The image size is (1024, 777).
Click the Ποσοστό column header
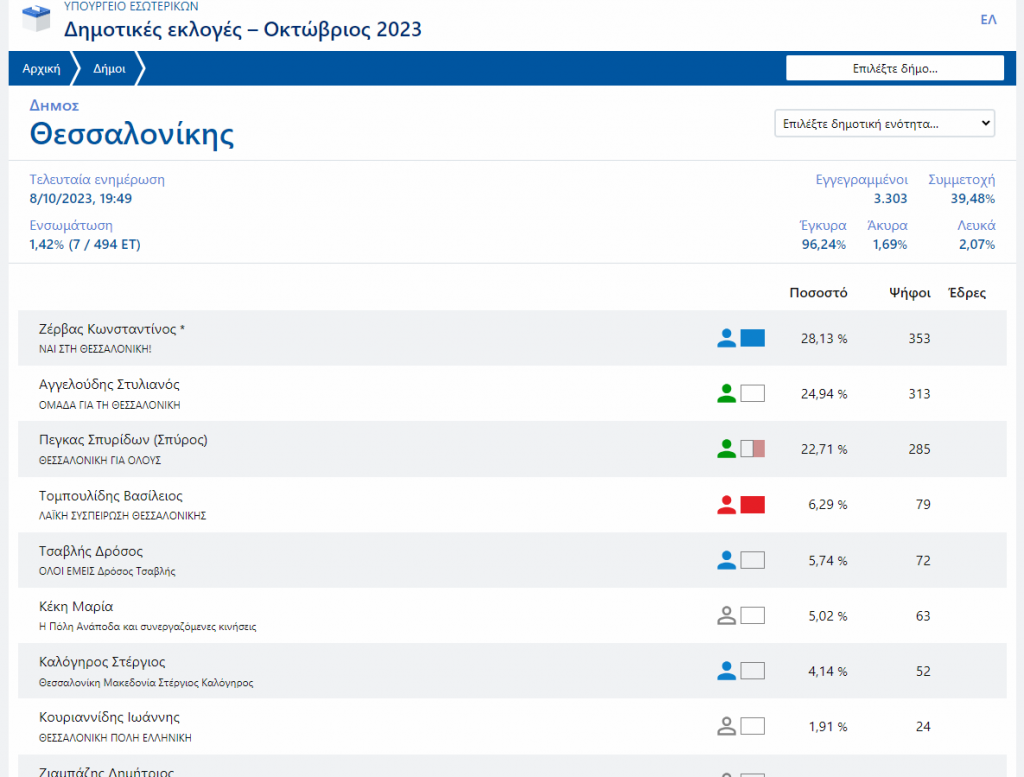click(x=817, y=293)
